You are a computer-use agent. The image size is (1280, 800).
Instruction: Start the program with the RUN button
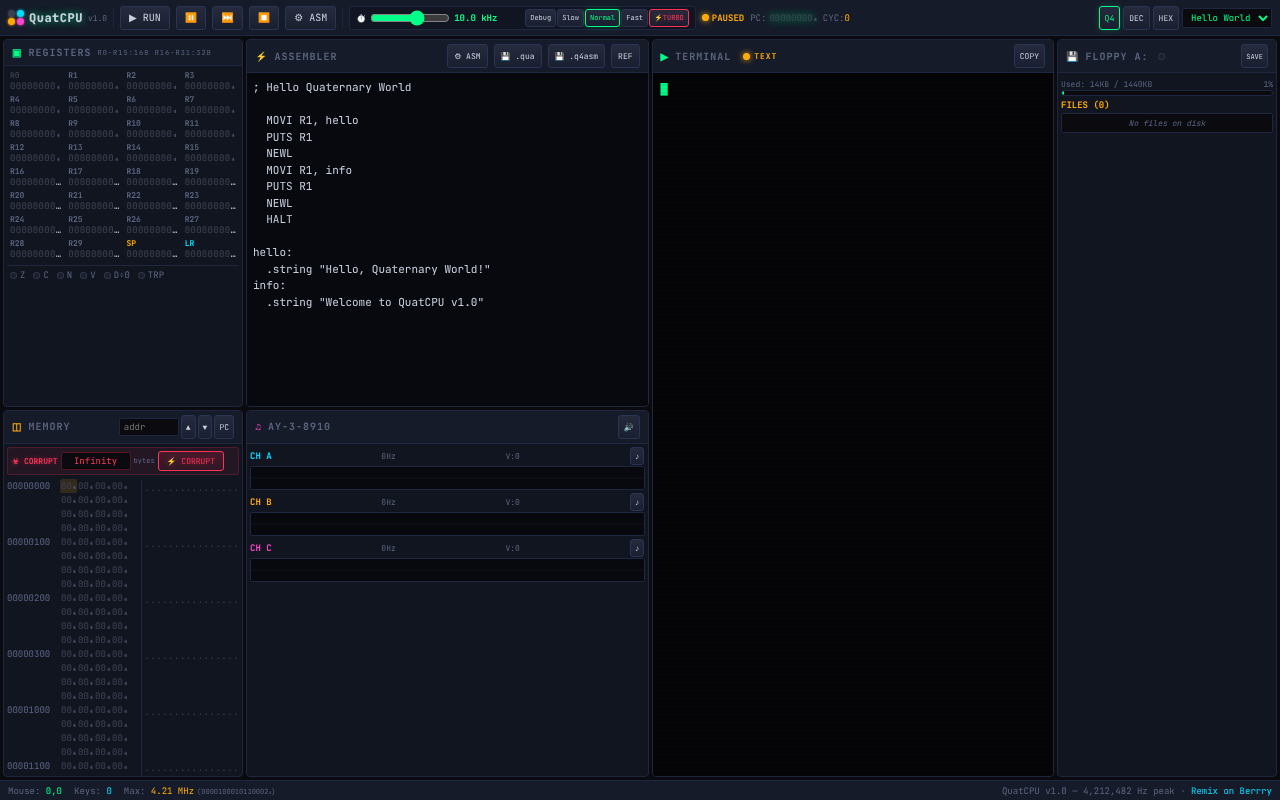(145, 18)
